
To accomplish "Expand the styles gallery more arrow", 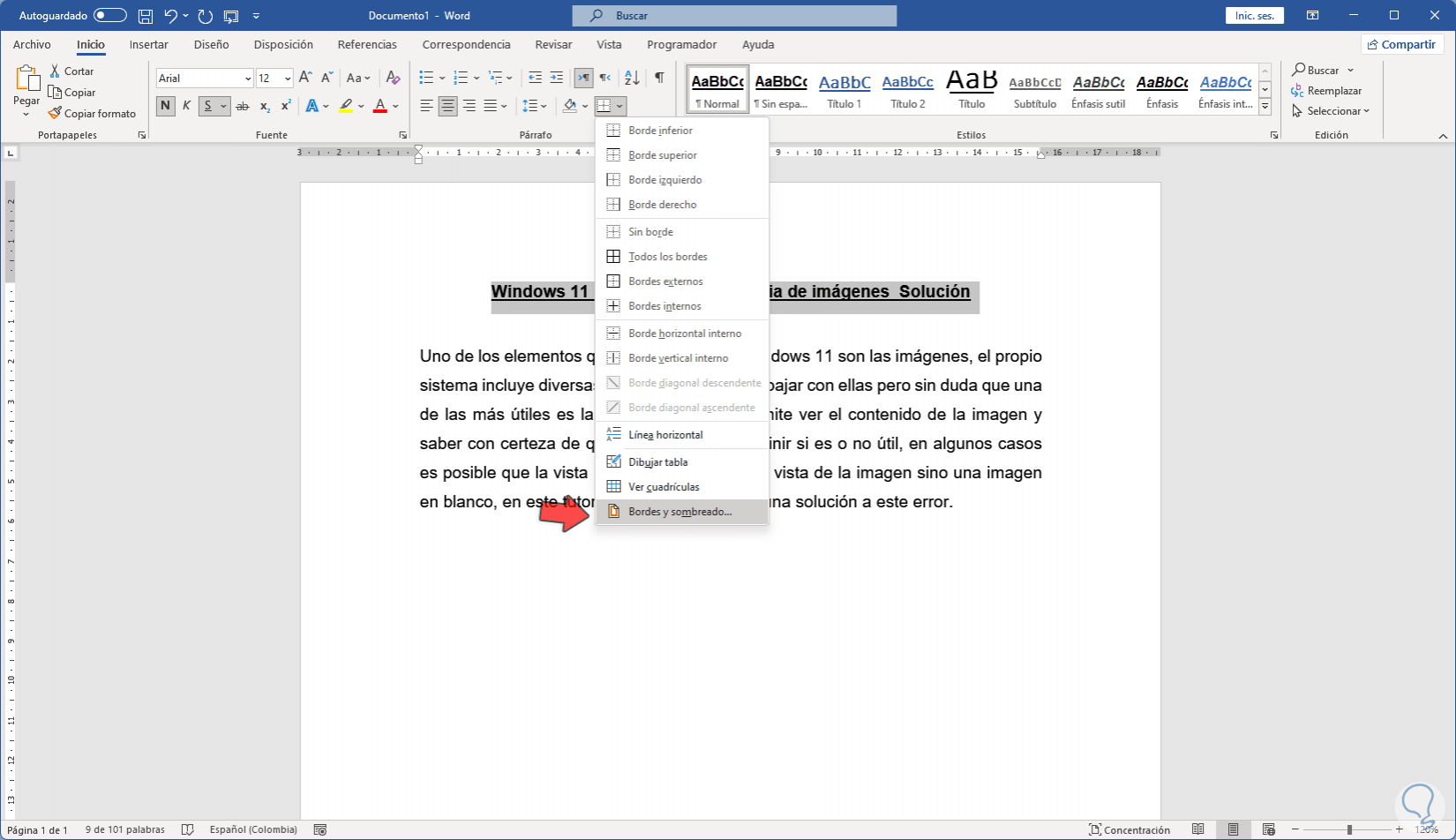I will pyautogui.click(x=1265, y=107).
